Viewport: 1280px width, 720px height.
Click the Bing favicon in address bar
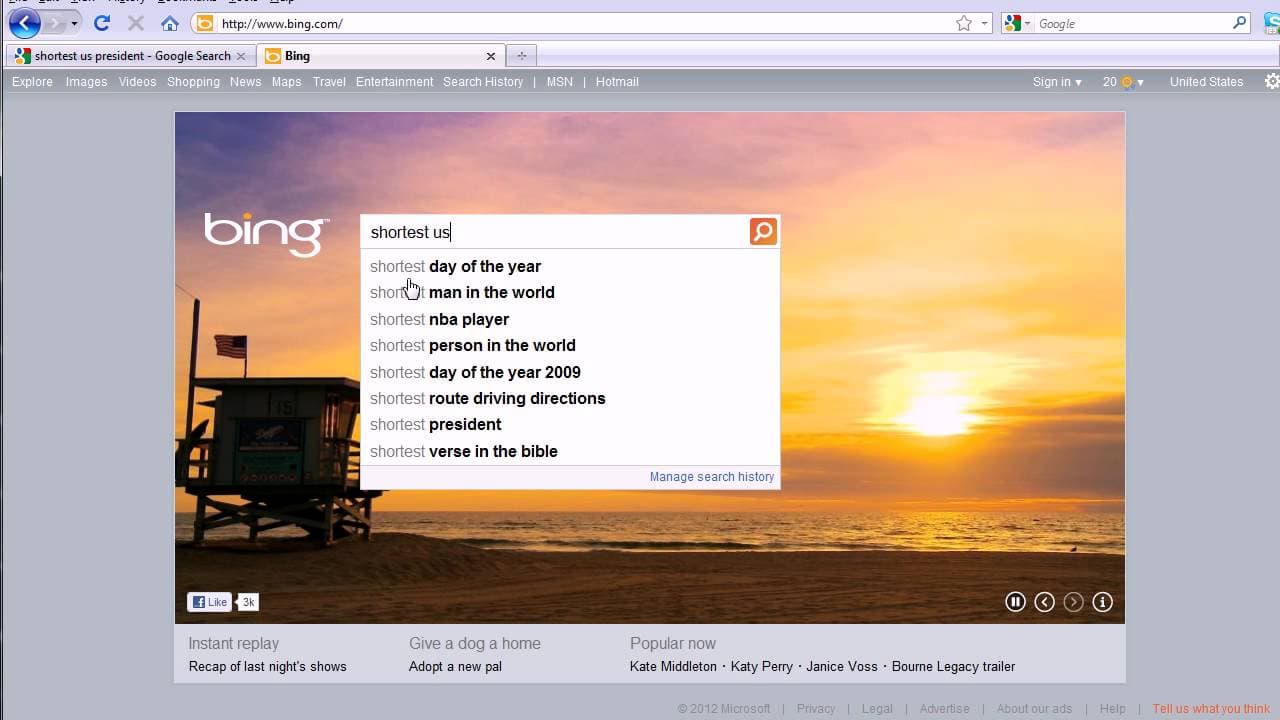click(x=204, y=23)
